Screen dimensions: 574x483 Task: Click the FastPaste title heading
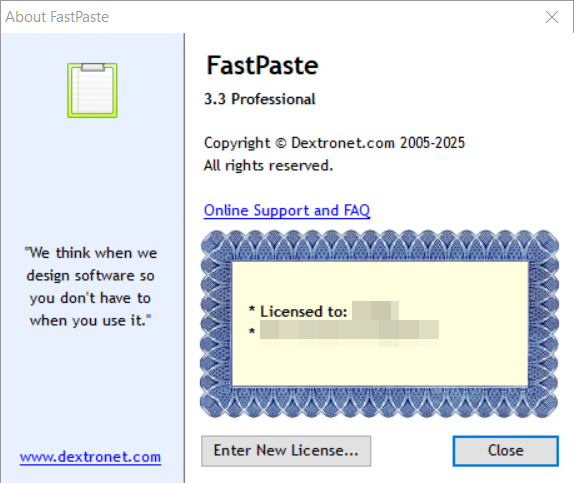point(262,66)
